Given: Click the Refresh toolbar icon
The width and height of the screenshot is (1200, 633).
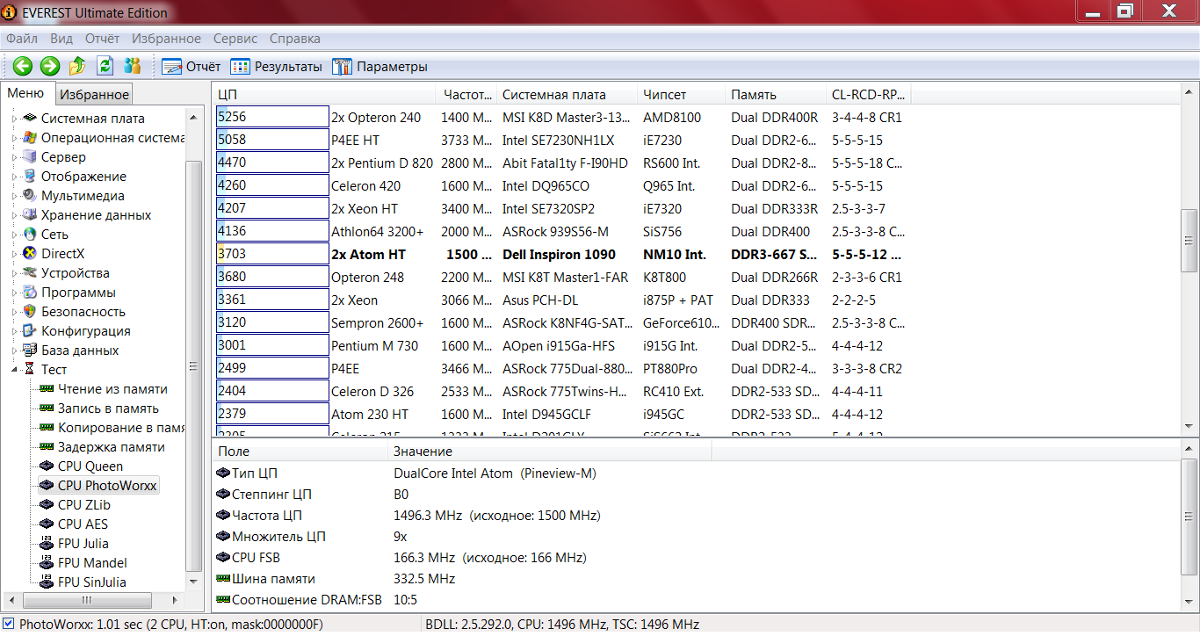Looking at the screenshot, I should pos(105,66).
